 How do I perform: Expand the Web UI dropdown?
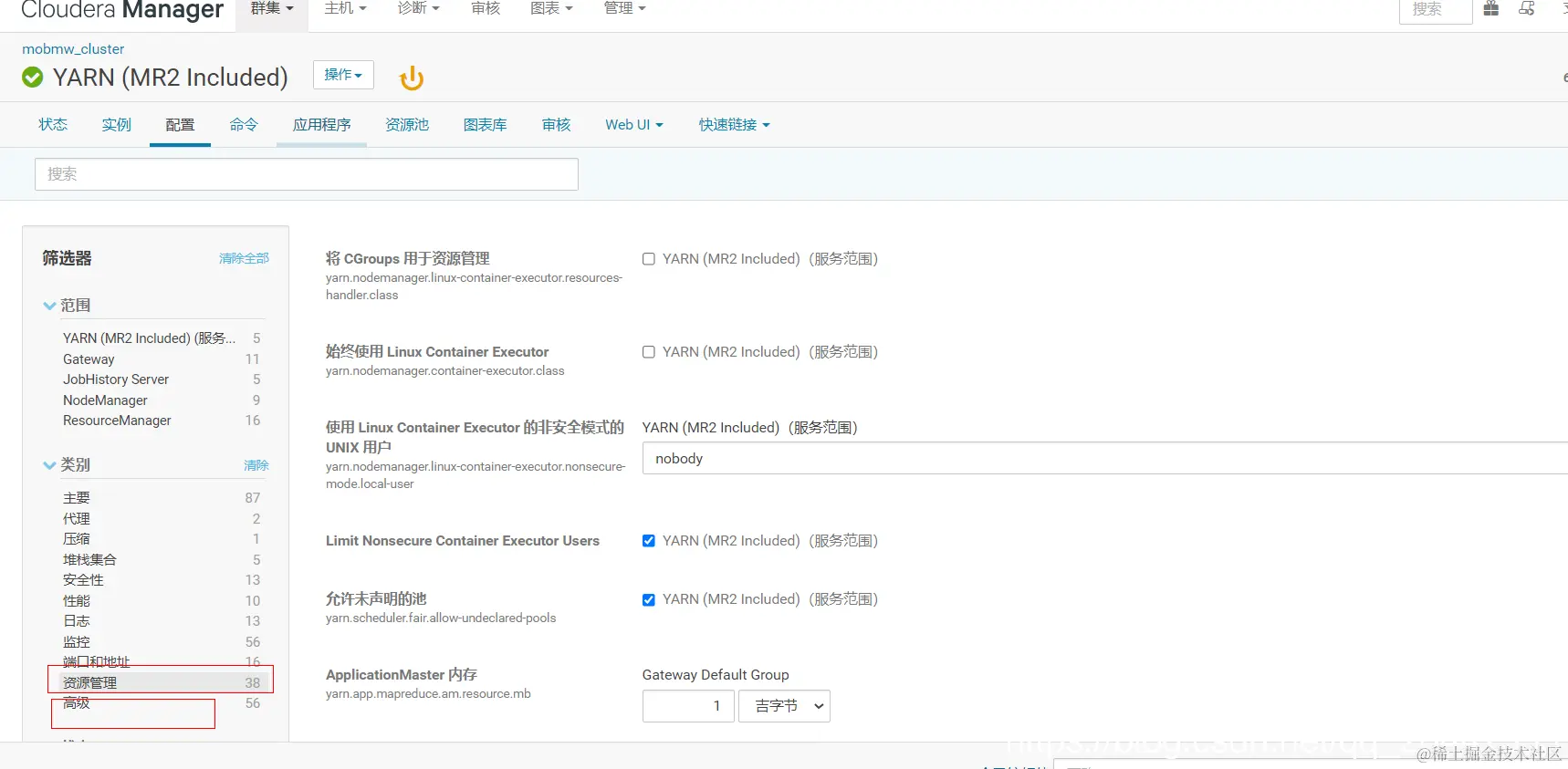pyautogui.click(x=633, y=125)
